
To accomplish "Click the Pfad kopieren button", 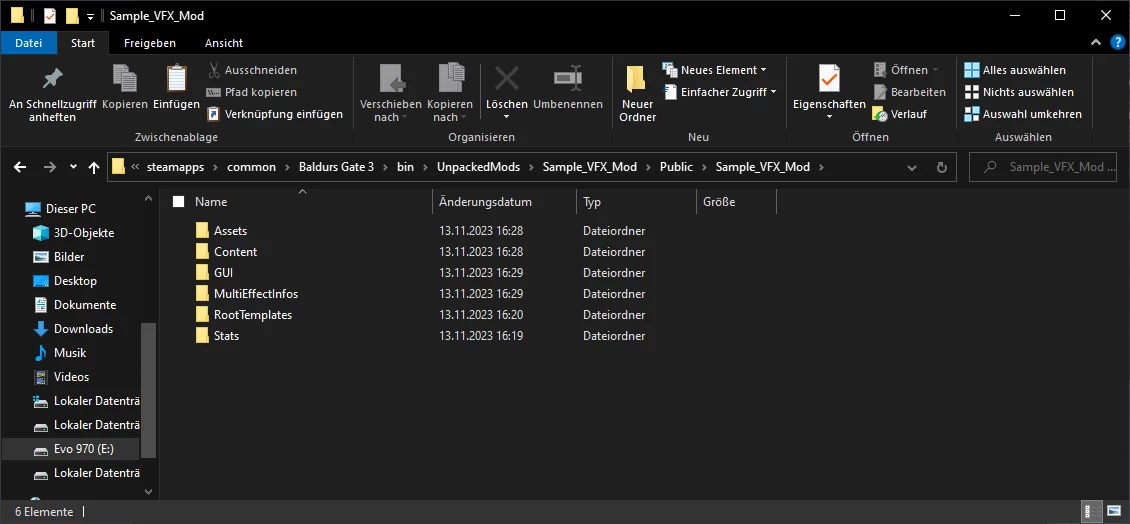I will (252, 92).
